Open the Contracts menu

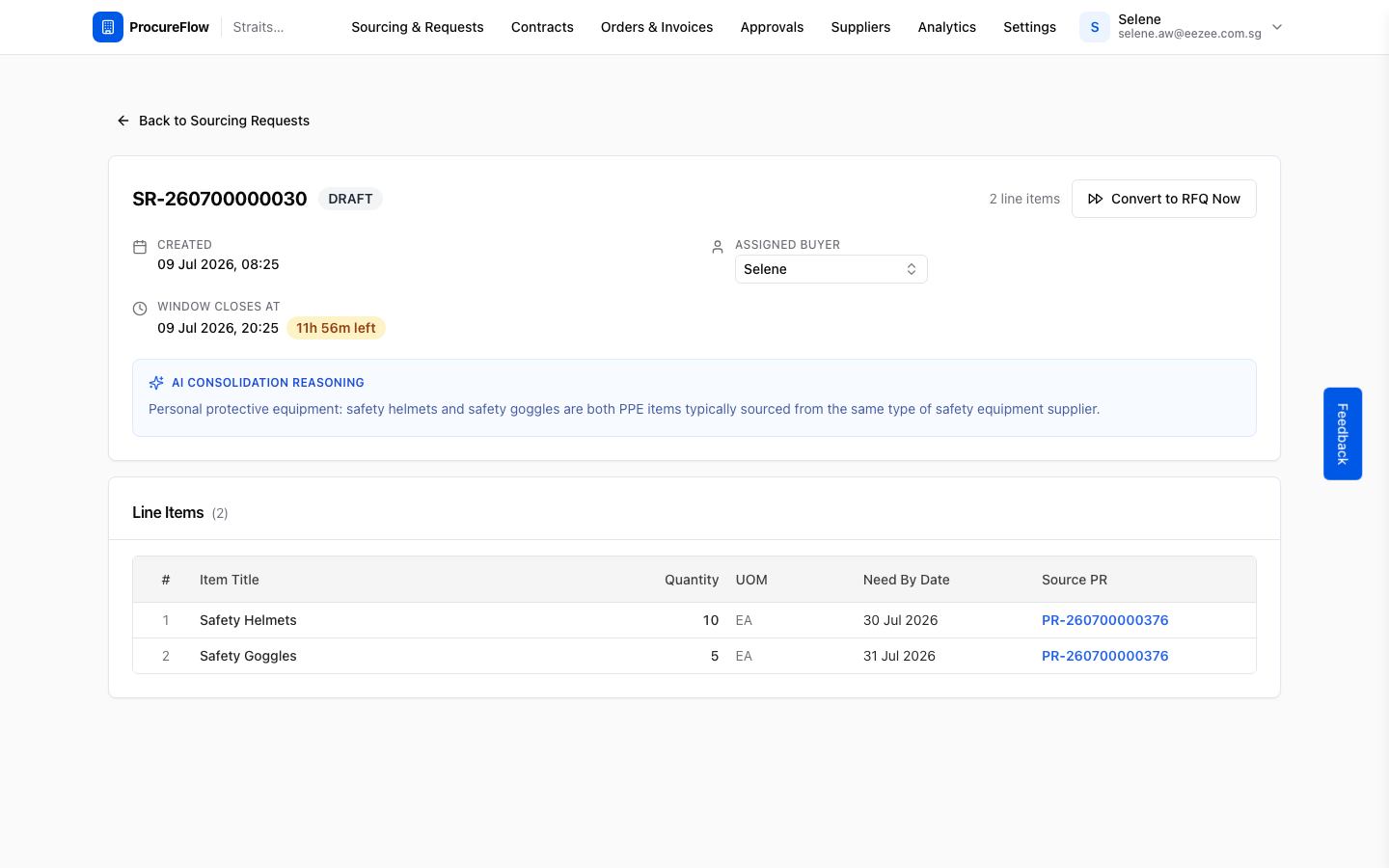[x=542, y=27]
